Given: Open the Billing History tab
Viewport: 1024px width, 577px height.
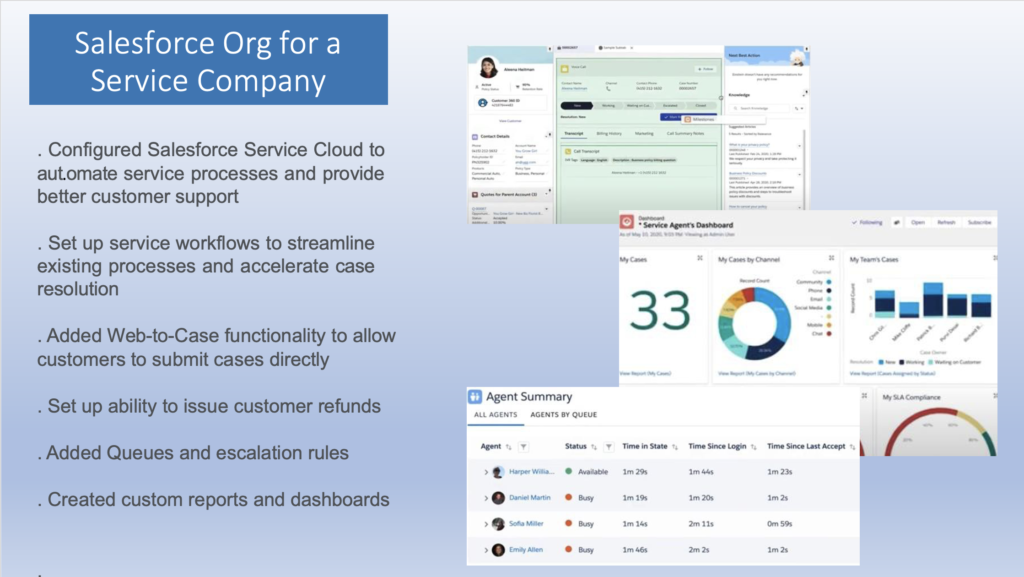Looking at the screenshot, I should (x=609, y=132).
